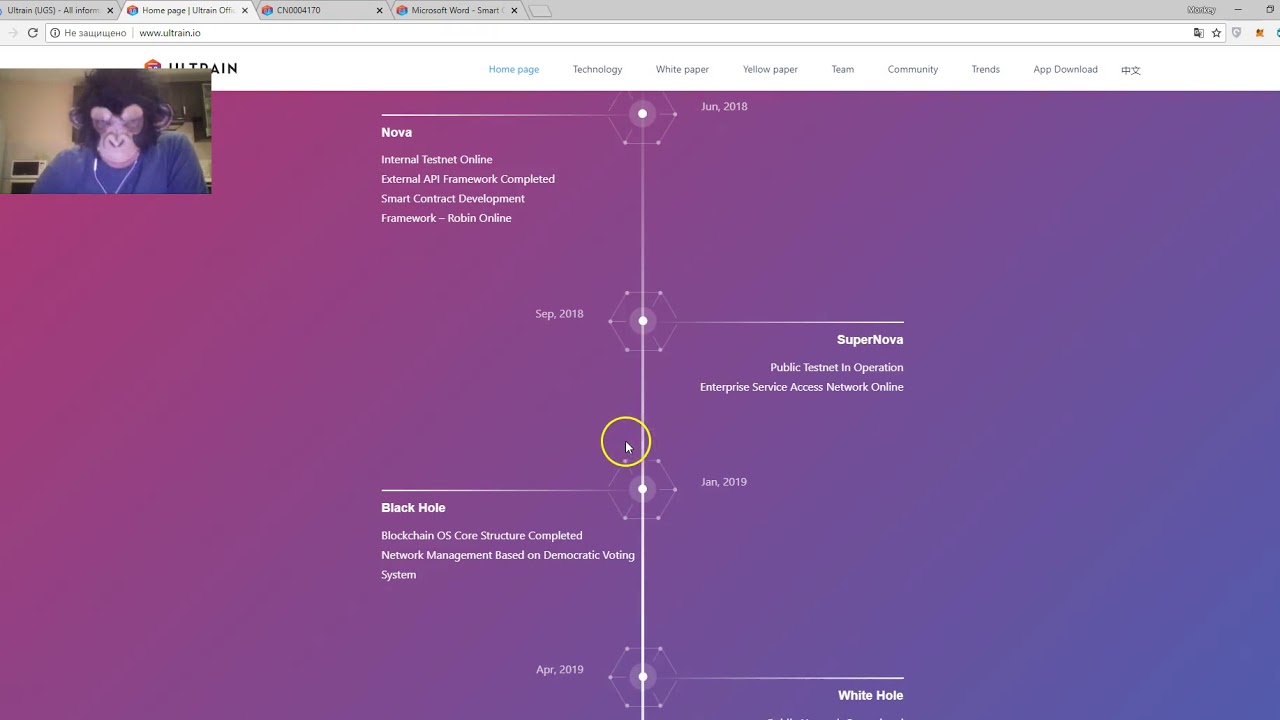Open the MetaMask fox extension

pyautogui.click(x=1260, y=33)
